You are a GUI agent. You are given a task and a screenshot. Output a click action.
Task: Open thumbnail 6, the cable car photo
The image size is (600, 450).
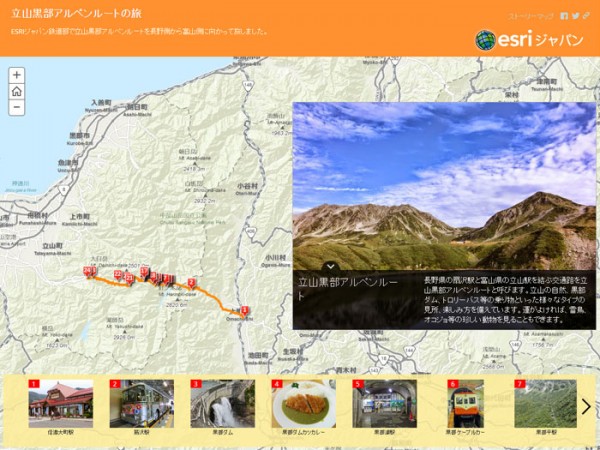(x=465, y=404)
